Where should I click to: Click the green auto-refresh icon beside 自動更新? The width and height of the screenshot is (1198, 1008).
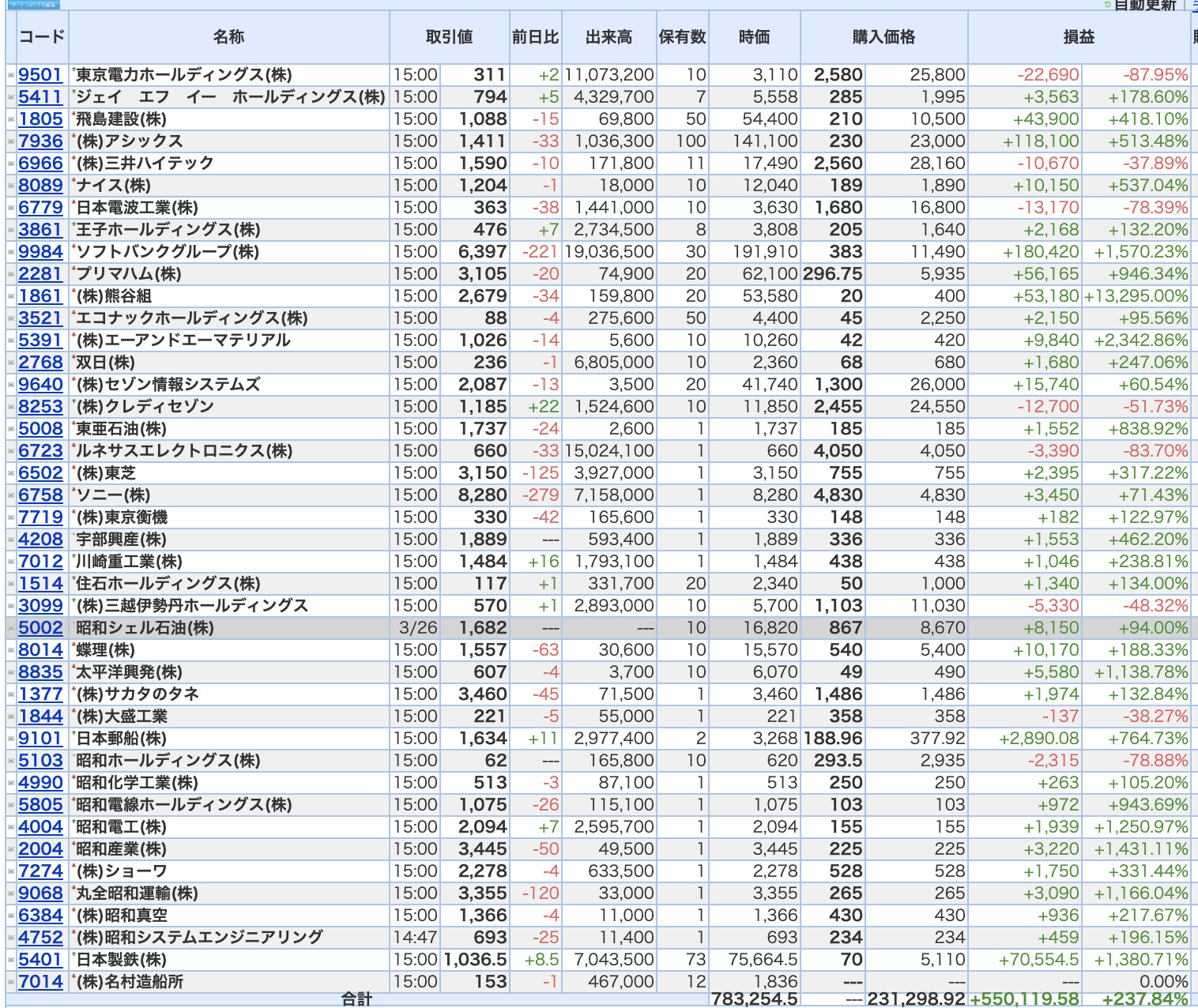pyautogui.click(x=1107, y=4)
